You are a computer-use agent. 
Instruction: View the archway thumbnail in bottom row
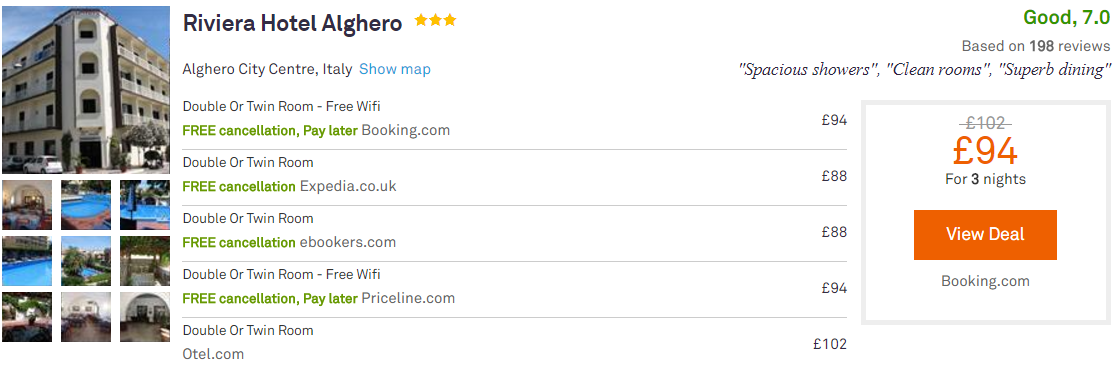145,316
